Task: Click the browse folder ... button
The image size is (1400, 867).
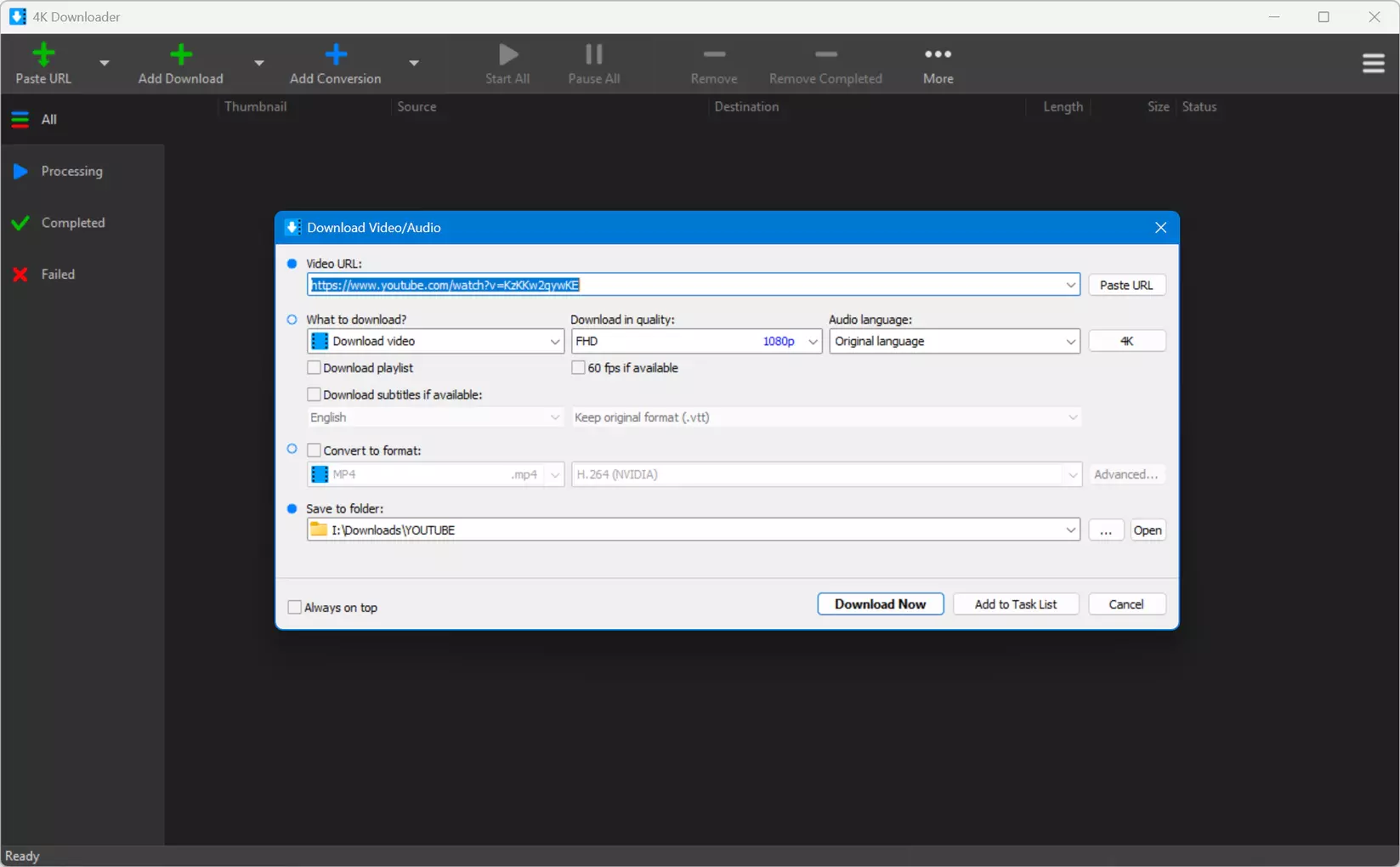Action: (1106, 530)
